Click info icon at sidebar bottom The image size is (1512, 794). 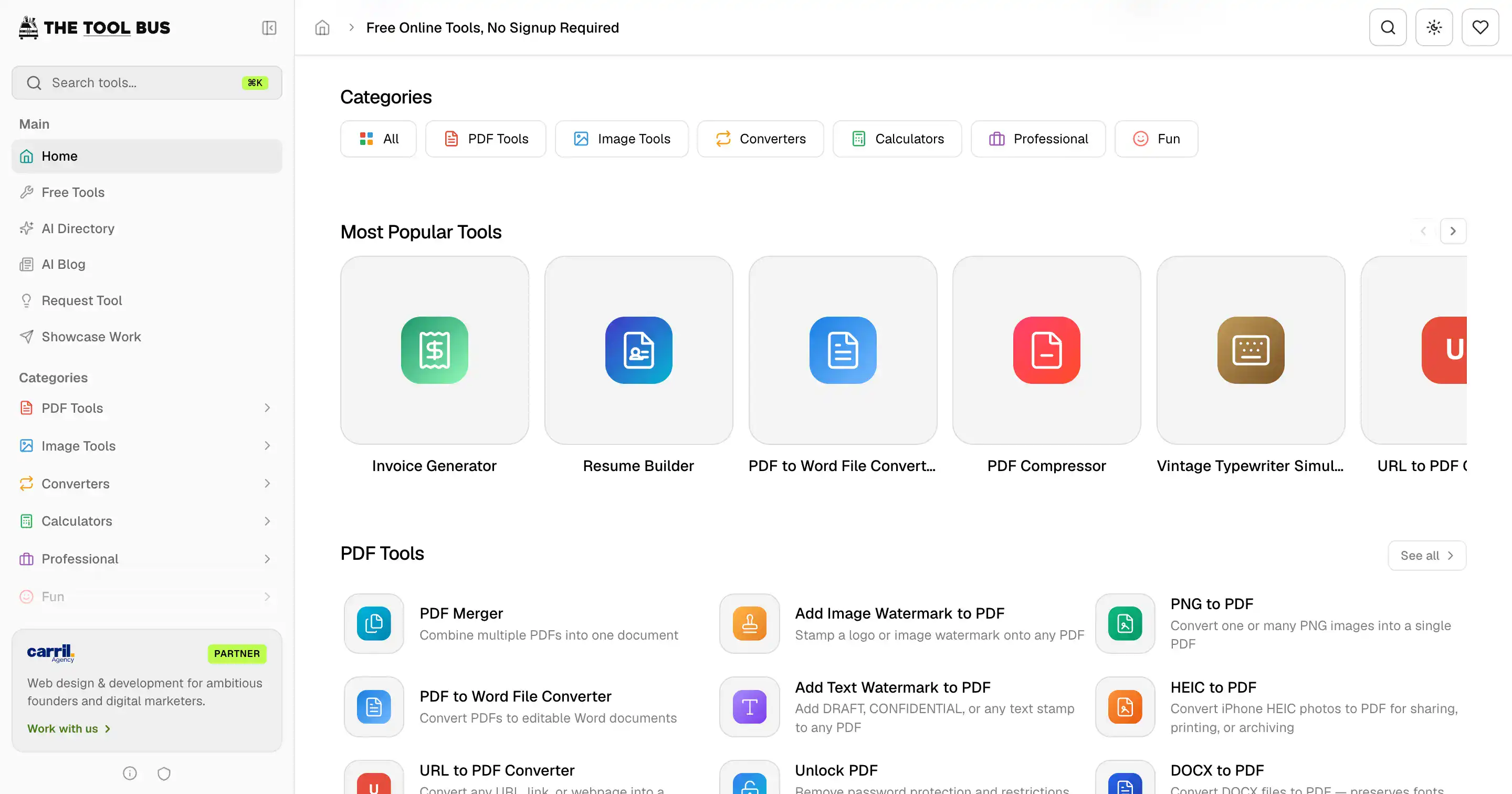pyautogui.click(x=130, y=773)
